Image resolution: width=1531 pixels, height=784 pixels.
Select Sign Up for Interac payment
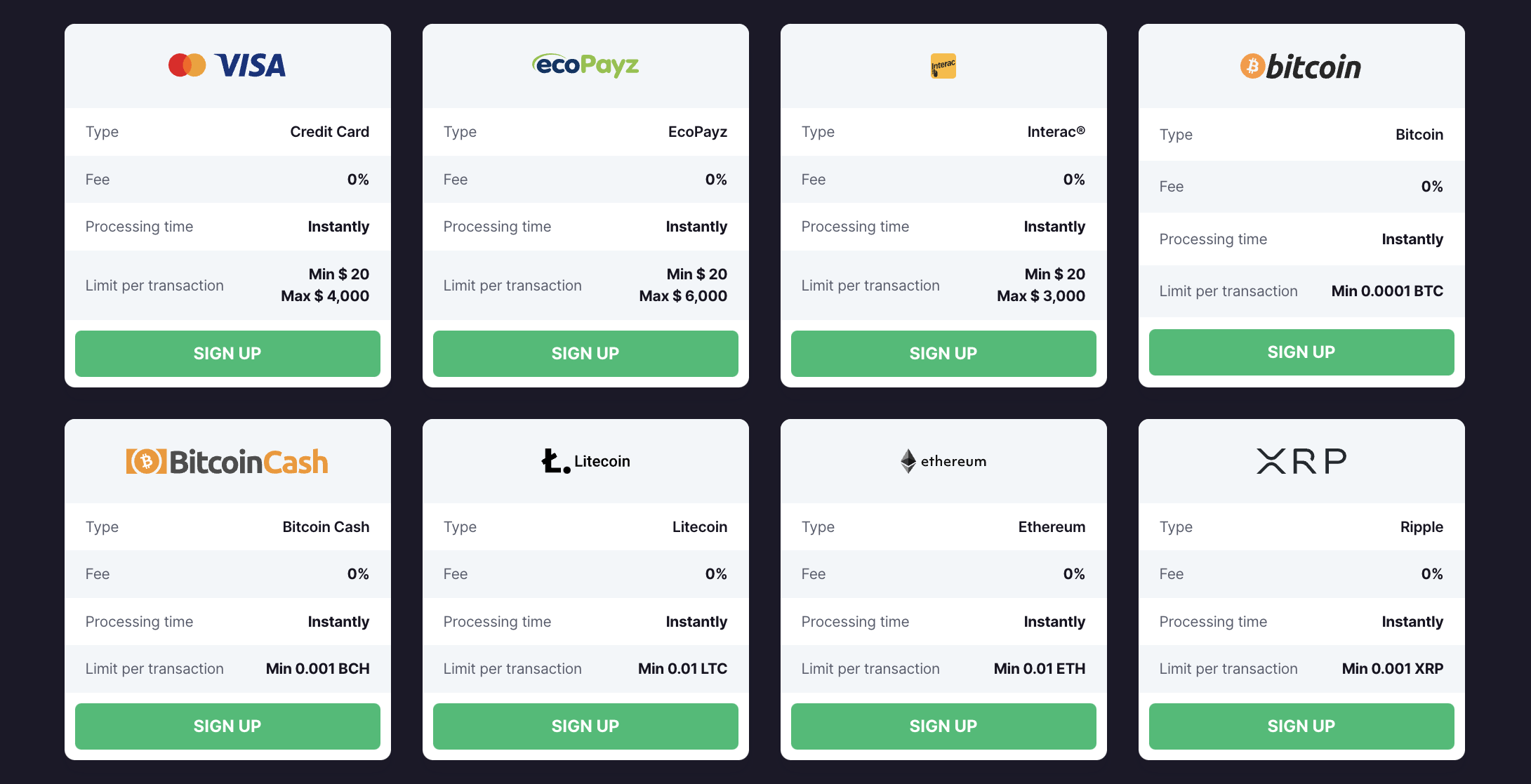(x=943, y=352)
